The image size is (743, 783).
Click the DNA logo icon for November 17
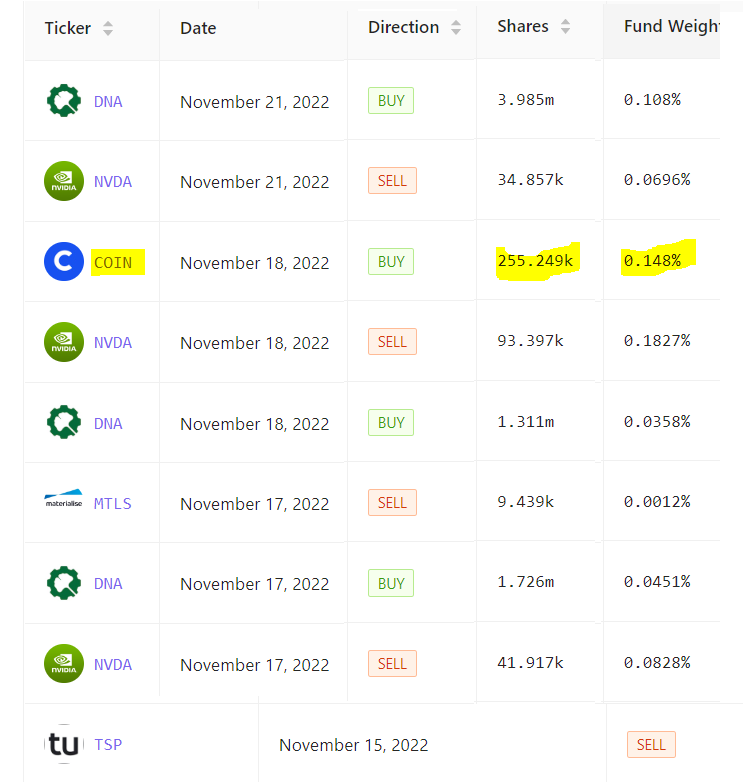click(64, 583)
